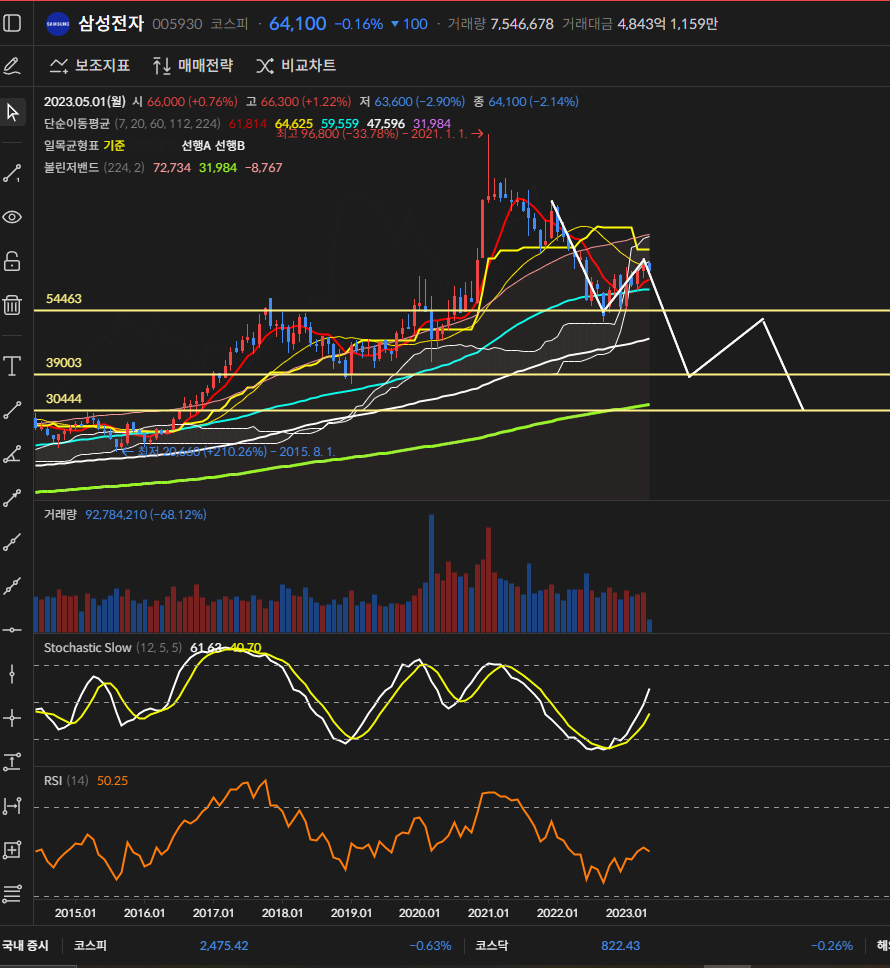Click the 거래량 volume panel label
Image resolution: width=890 pixels, height=968 pixels.
pos(60,514)
